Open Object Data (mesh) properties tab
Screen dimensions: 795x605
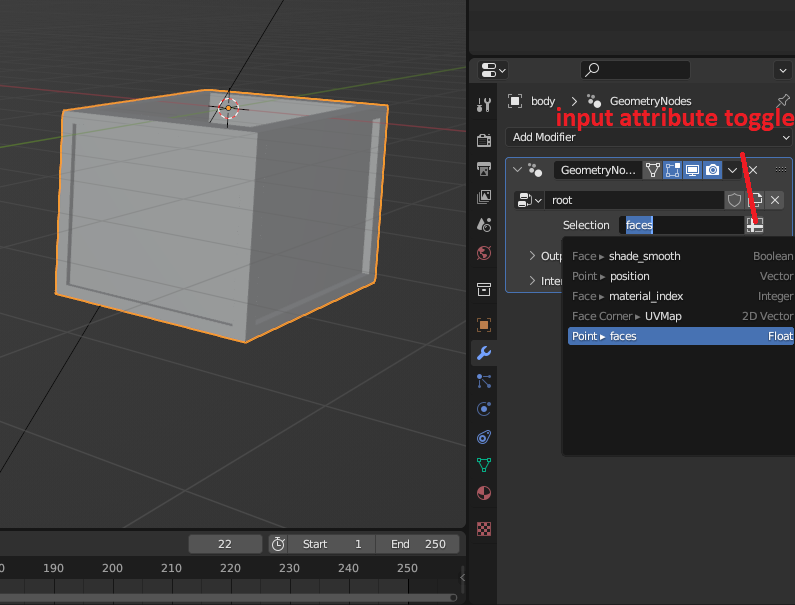click(484, 465)
